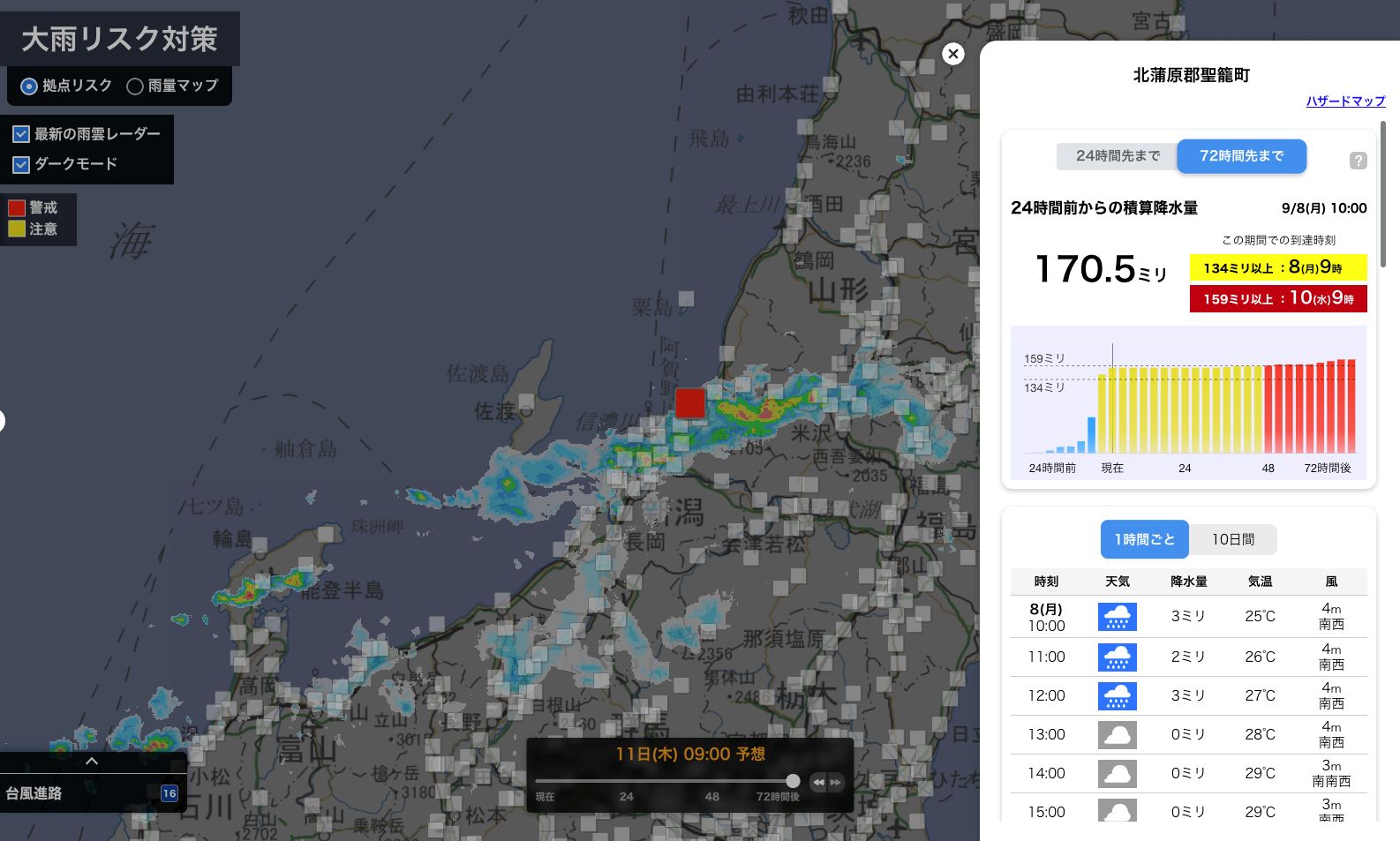The height and width of the screenshot is (841, 1400).
Task: Disable the ダークモード checkbox
Action: (21, 164)
